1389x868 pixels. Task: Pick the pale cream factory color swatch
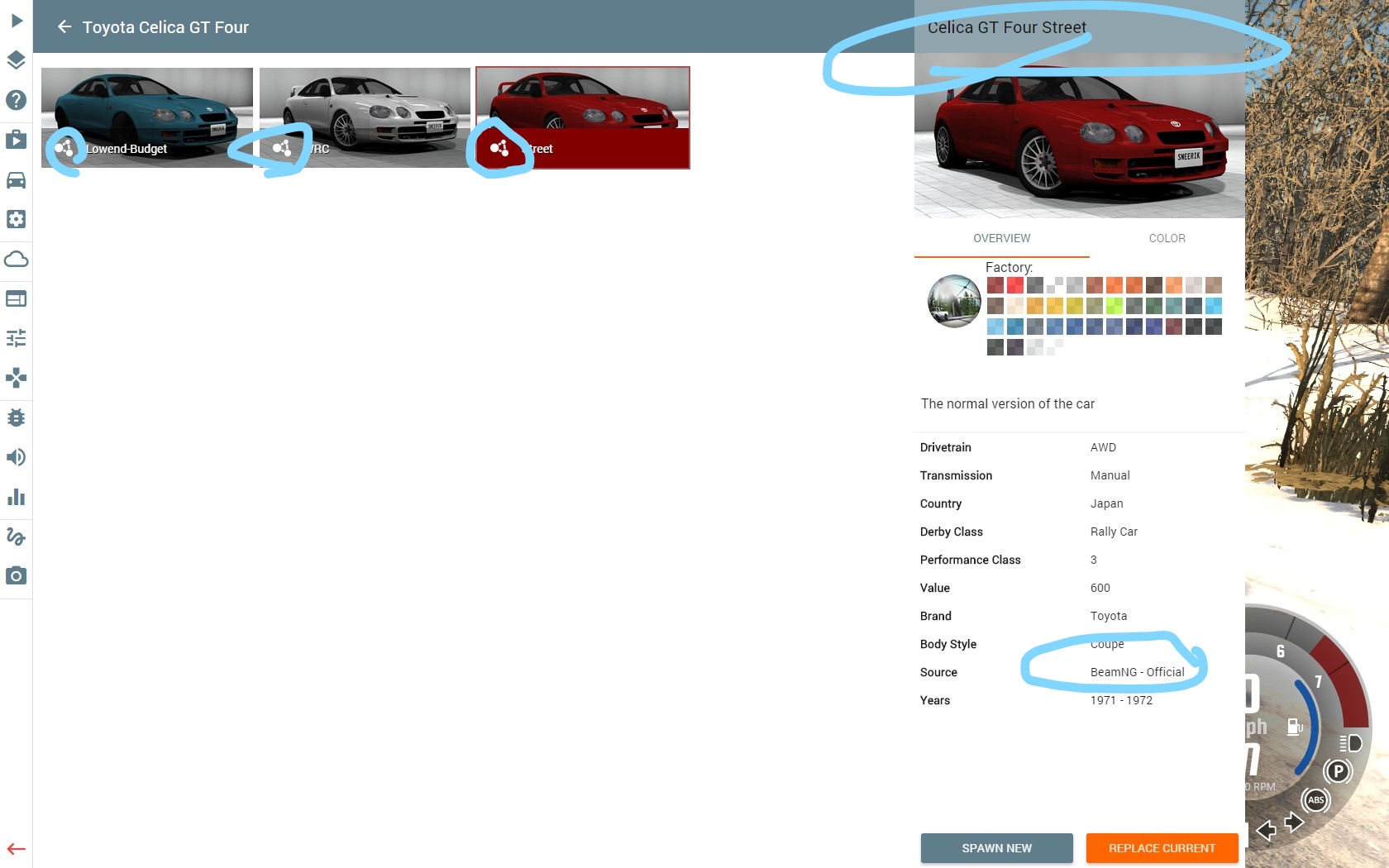pyautogui.click(x=1015, y=306)
